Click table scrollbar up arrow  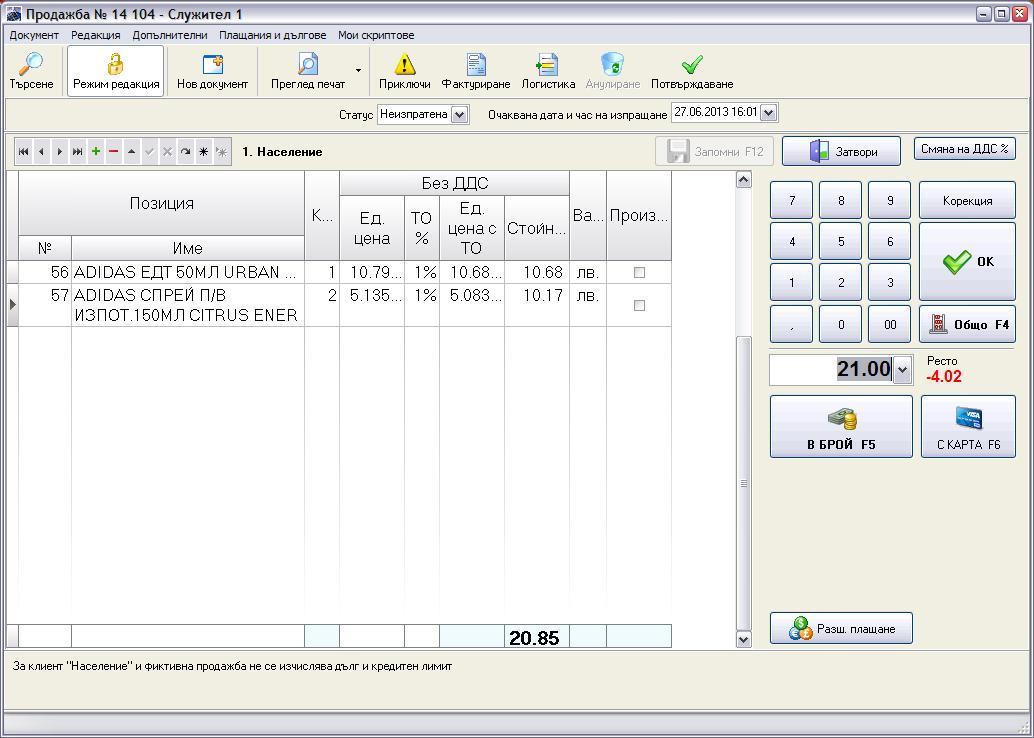tap(743, 179)
